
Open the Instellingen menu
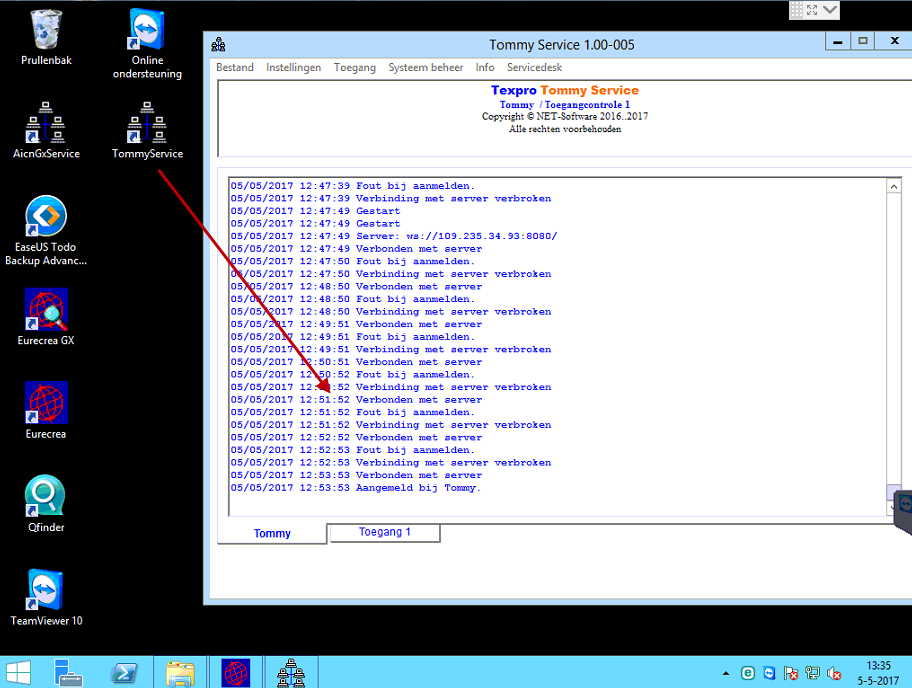pos(293,67)
